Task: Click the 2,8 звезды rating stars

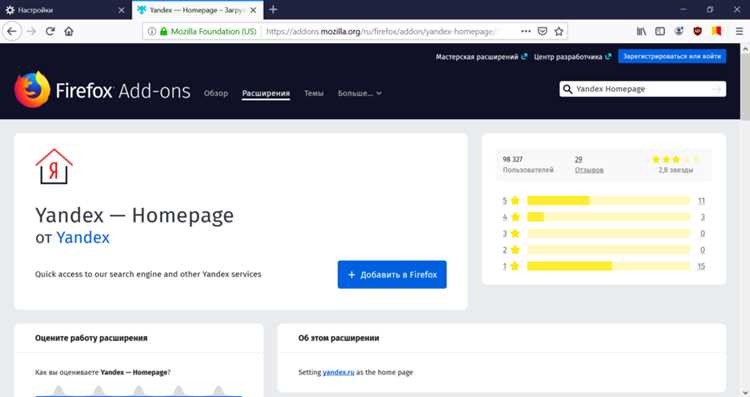Action: click(675, 159)
